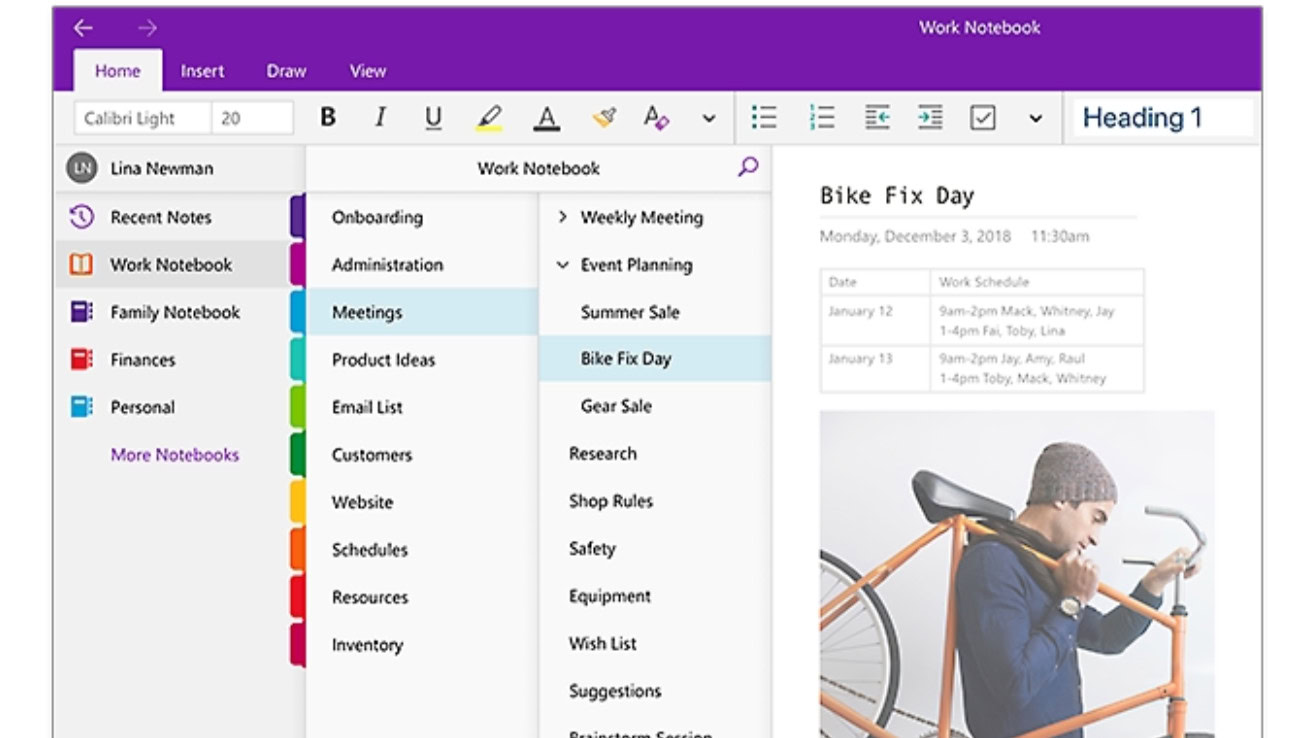Open the Draw tab
This screenshot has height=738, width=1312.
click(286, 71)
